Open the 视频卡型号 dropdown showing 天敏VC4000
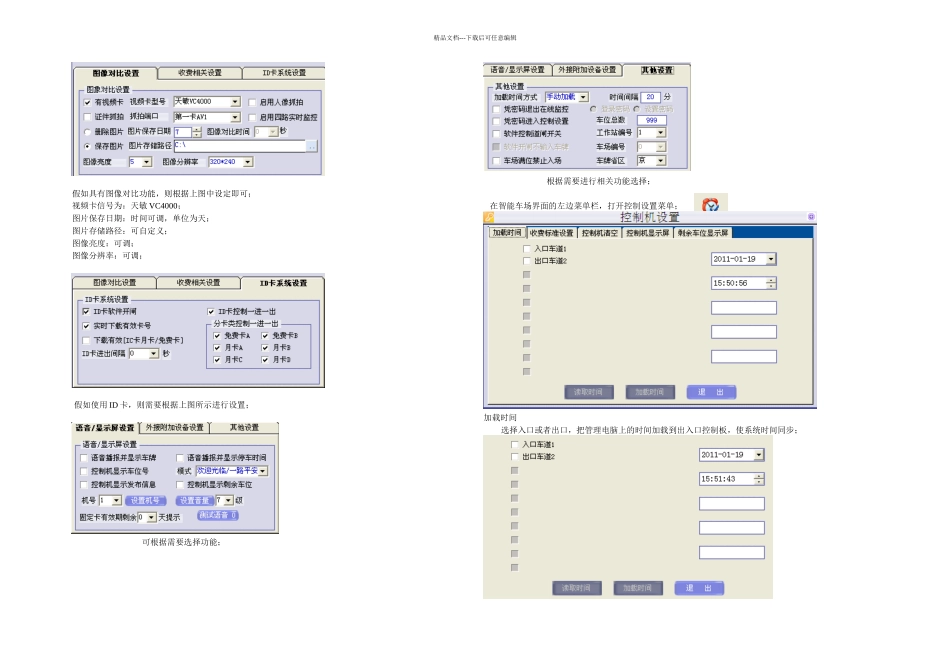This screenshot has height=672, width=950. pos(236,102)
